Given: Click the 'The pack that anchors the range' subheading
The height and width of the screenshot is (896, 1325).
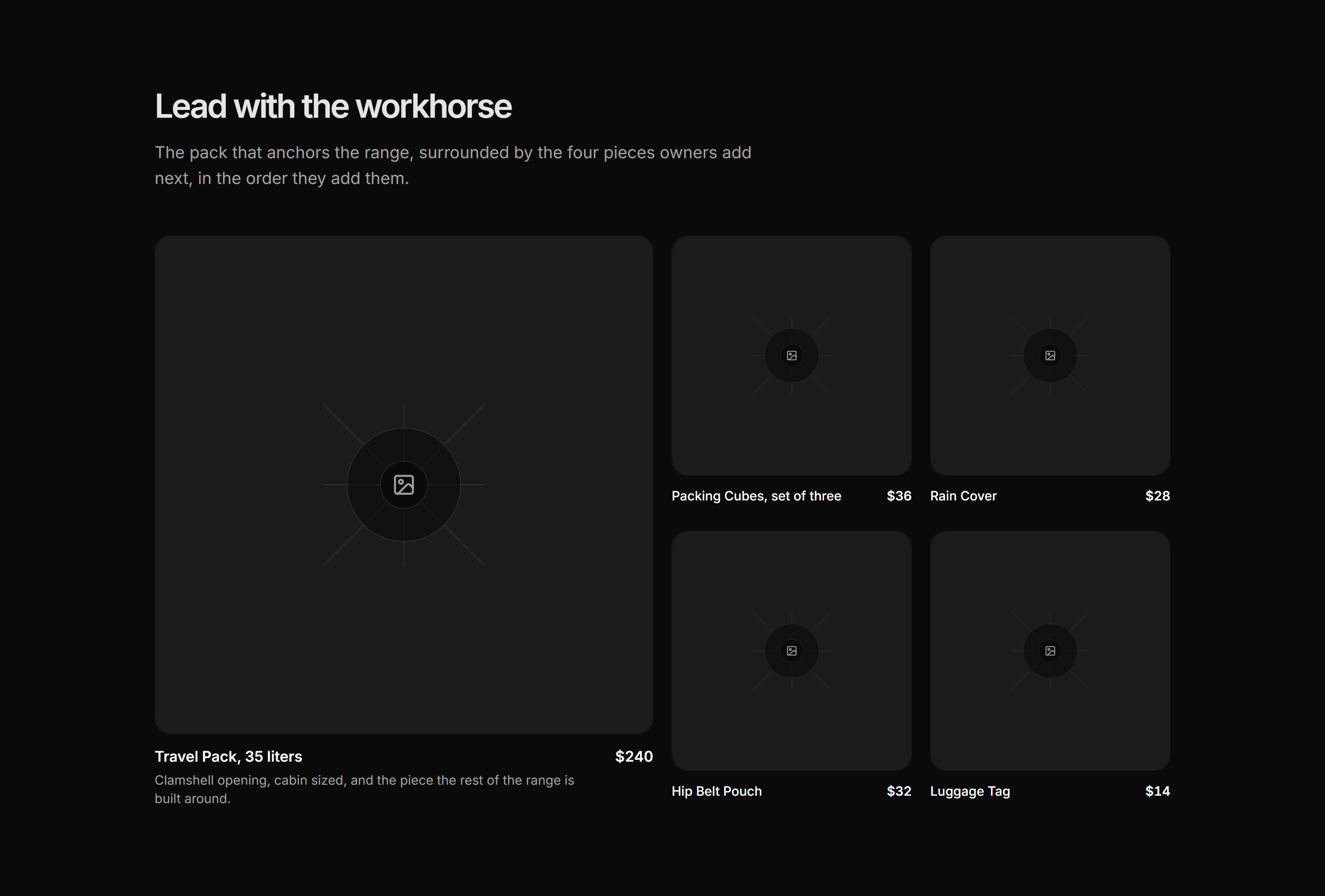Looking at the screenshot, I should tap(453, 165).
